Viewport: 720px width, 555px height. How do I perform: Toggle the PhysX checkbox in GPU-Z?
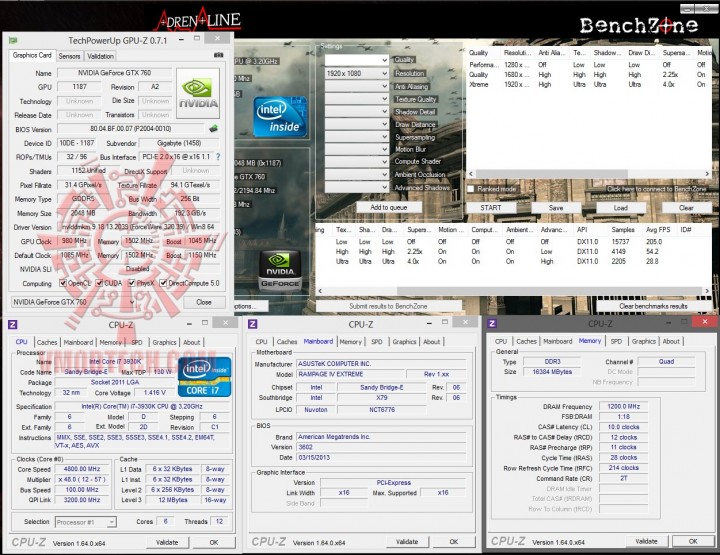(132, 283)
